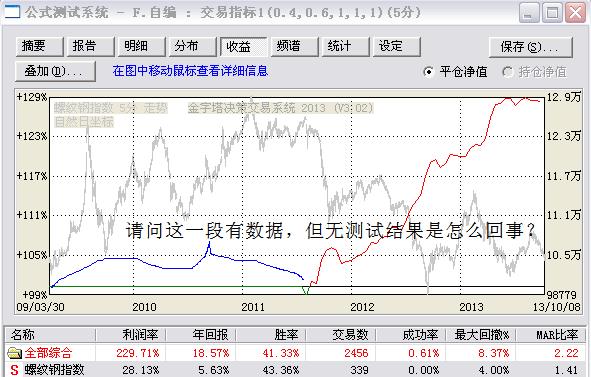Image resolution: width=591 pixels, height=377 pixels.
Task: Click the red S icon beside 螺纹钢指数
Action: [14, 370]
